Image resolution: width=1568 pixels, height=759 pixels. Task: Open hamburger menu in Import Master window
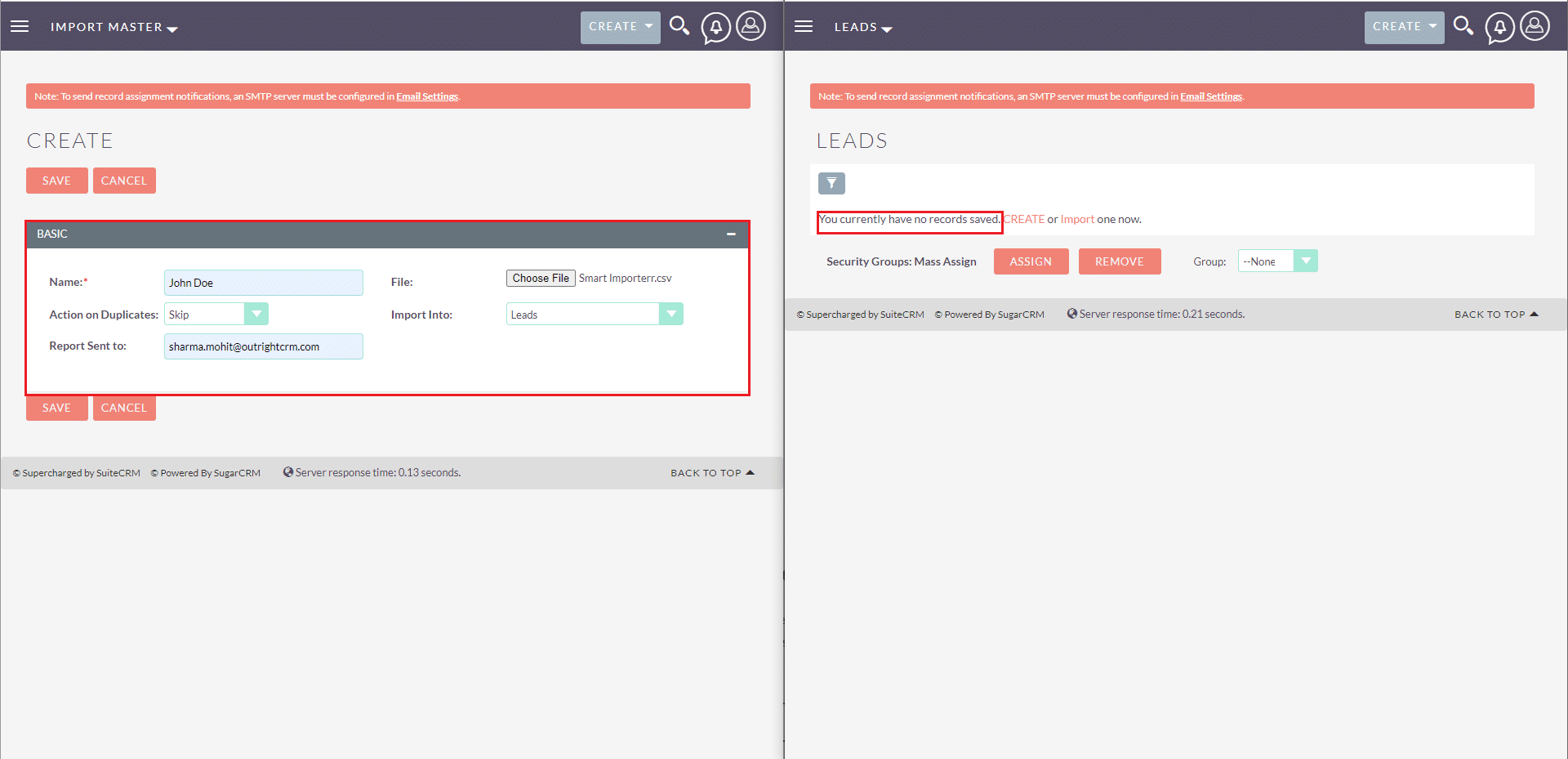(x=20, y=26)
